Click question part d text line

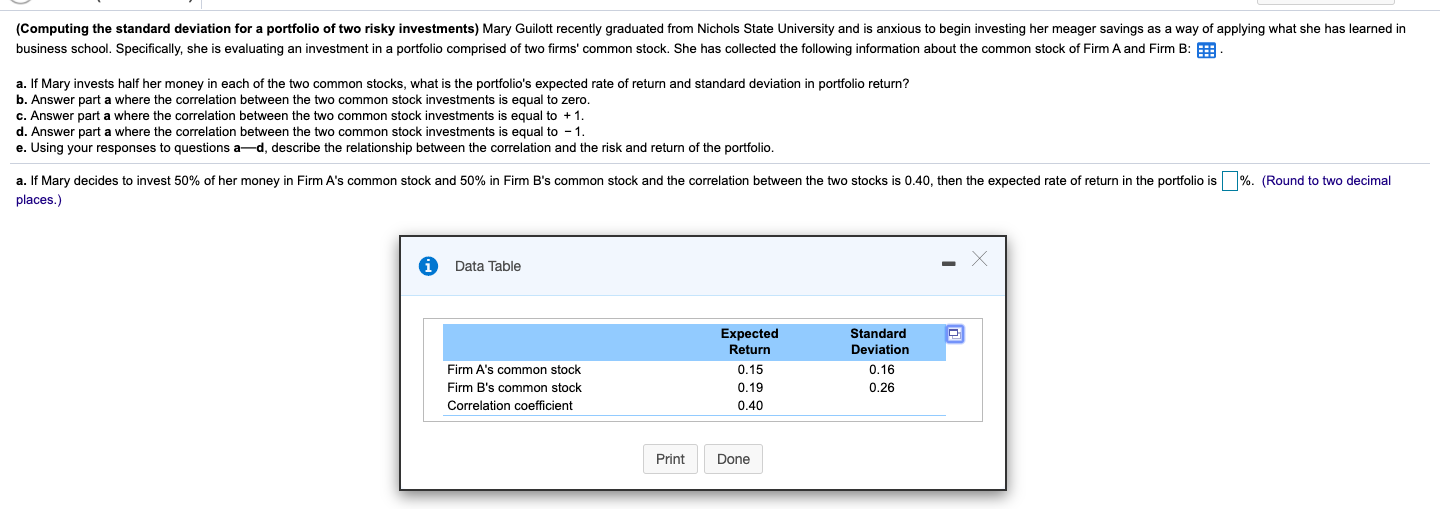(301, 132)
